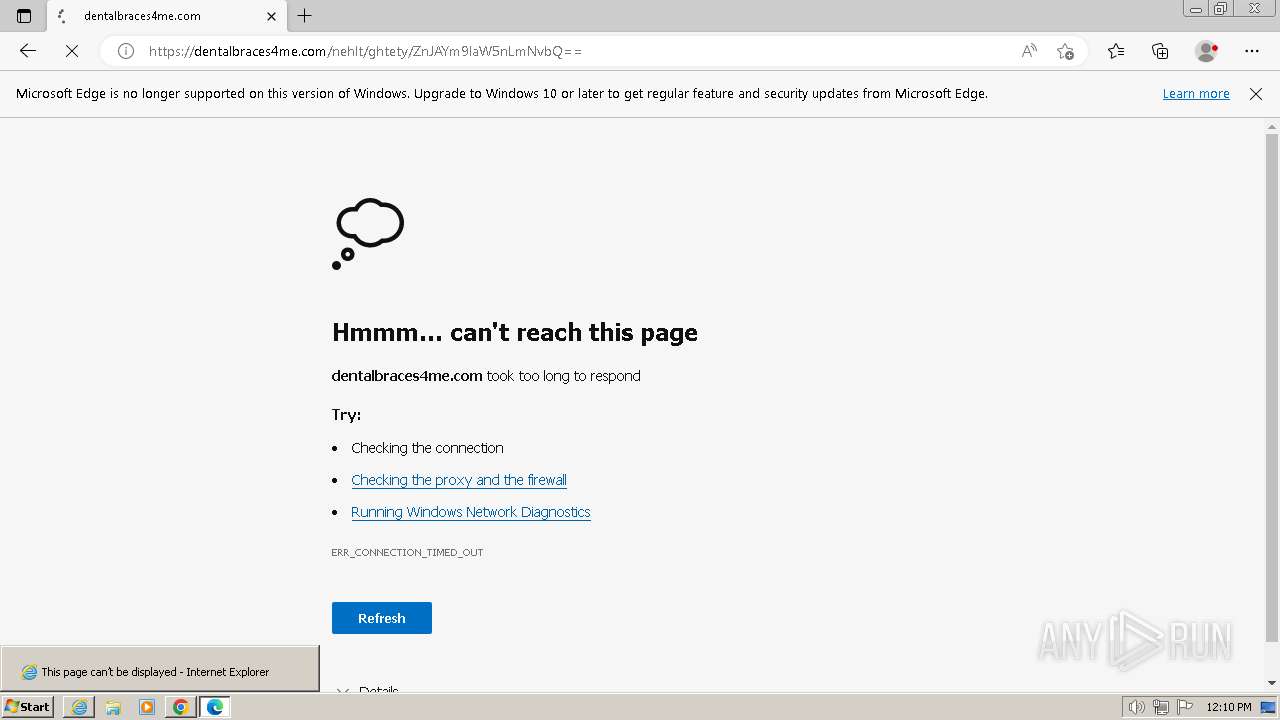Click the 'Hmmm... can't reach this page' heading
The width and height of the screenshot is (1280, 720).
tap(515, 332)
